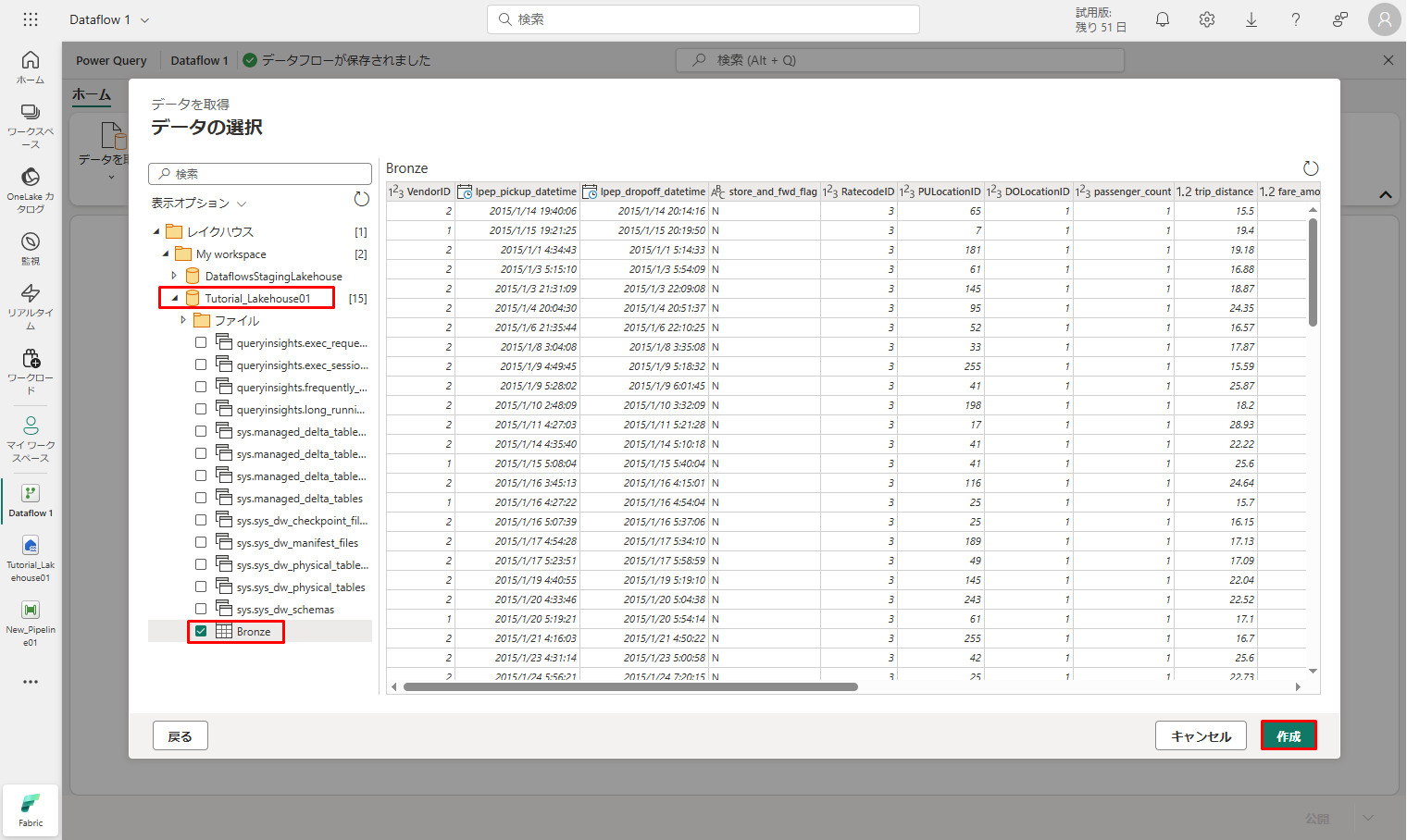Open the 表示オプション dropdown
The image size is (1407, 840).
tap(199, 204)
